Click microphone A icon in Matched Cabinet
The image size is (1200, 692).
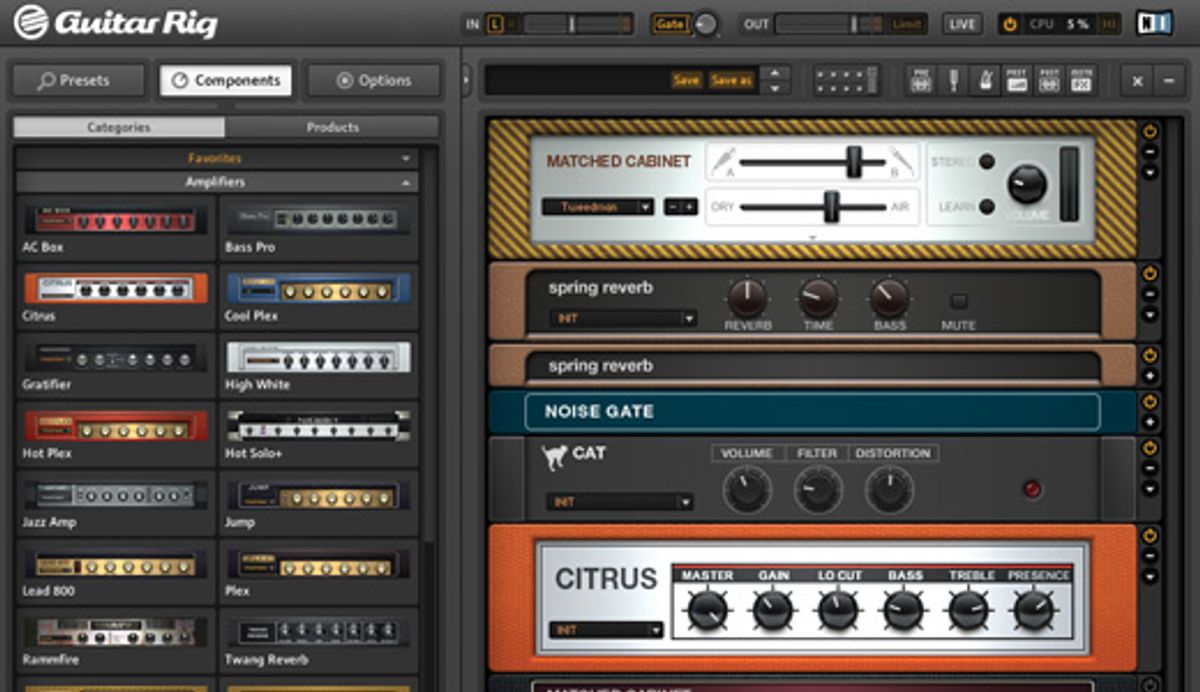[x=725, y=160]
